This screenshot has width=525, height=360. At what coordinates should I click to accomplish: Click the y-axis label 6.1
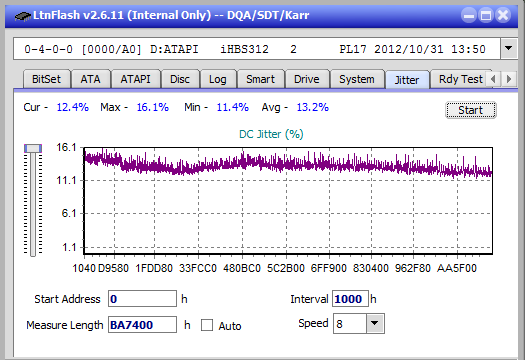pyautogui.click(x=69, y=213)
